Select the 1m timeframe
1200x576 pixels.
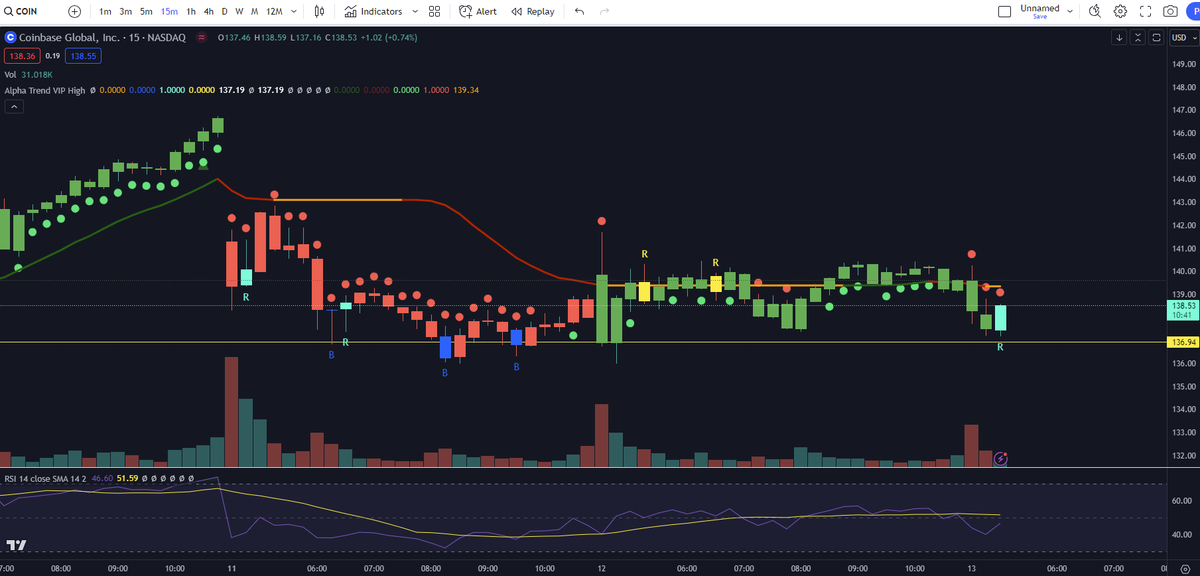click(105, 11)
